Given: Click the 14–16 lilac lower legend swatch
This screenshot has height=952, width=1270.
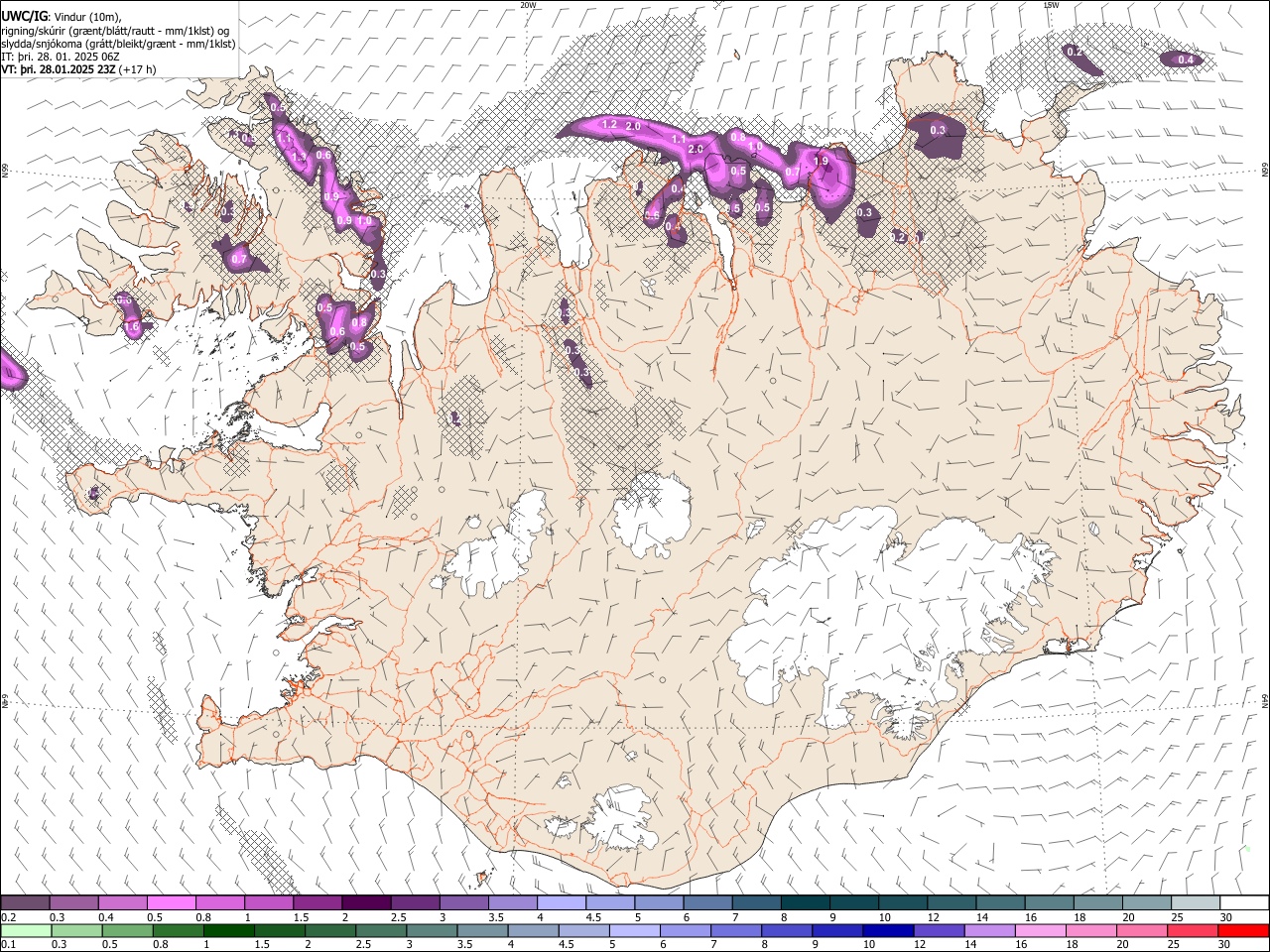Looking at the screenshot, I should point(990,930).
